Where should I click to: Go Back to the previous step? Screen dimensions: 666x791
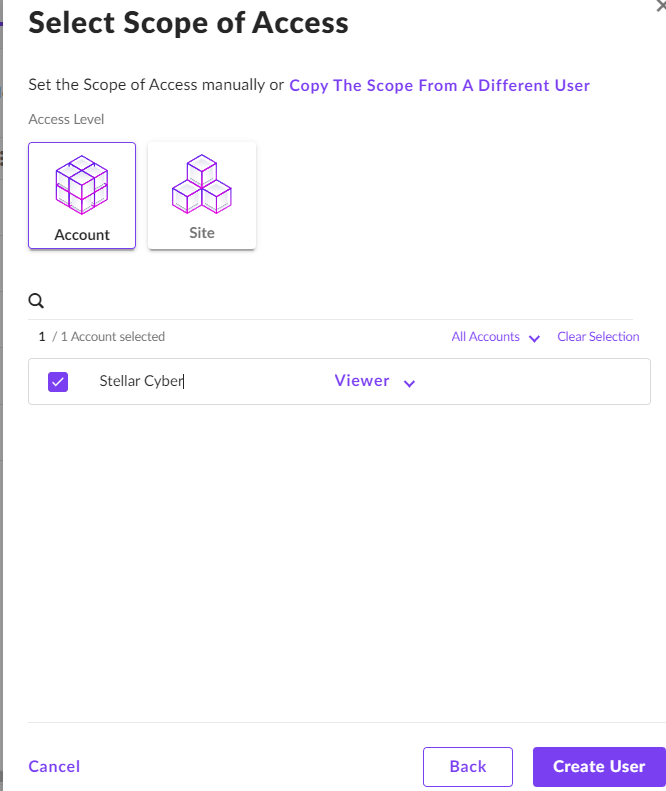467,766
